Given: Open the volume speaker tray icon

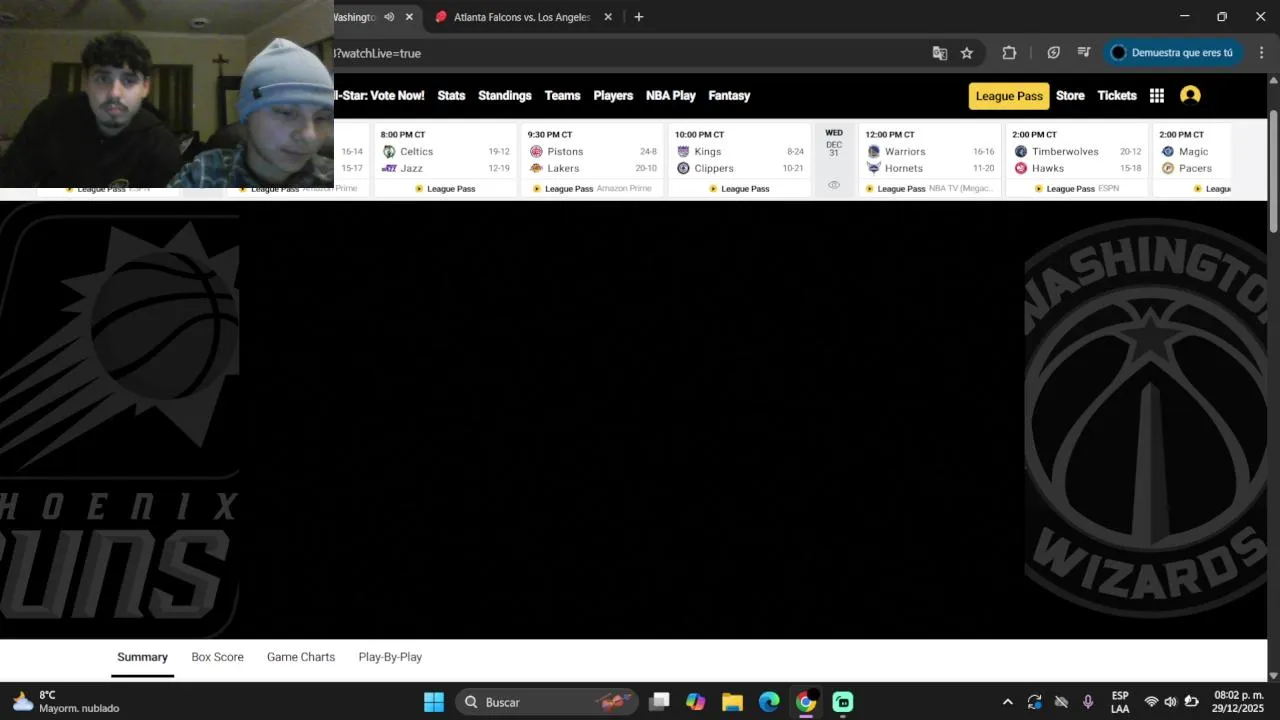Looking at the screenshot, I should coord(1170,702).
